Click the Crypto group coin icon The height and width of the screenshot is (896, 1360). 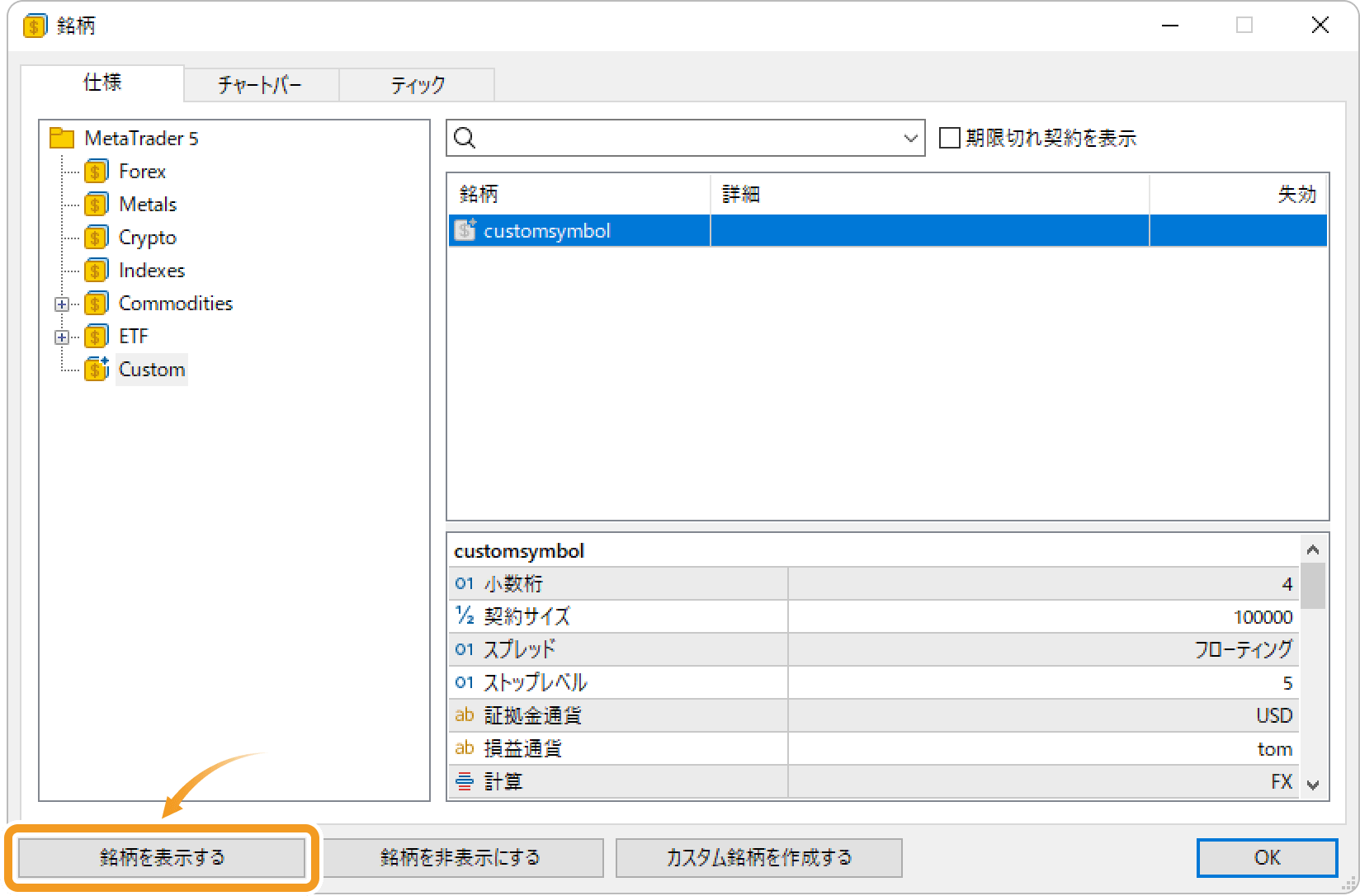point(97,238)
